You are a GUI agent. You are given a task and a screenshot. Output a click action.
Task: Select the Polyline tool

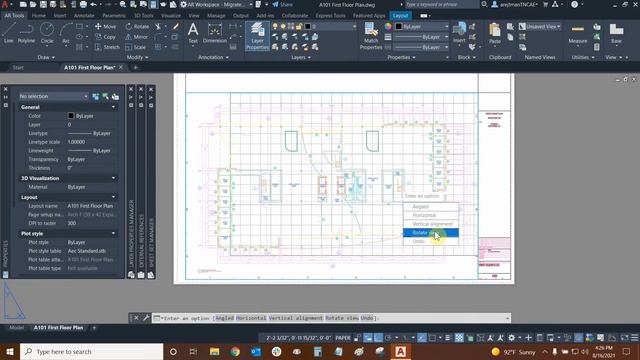(x=26, y=33)
